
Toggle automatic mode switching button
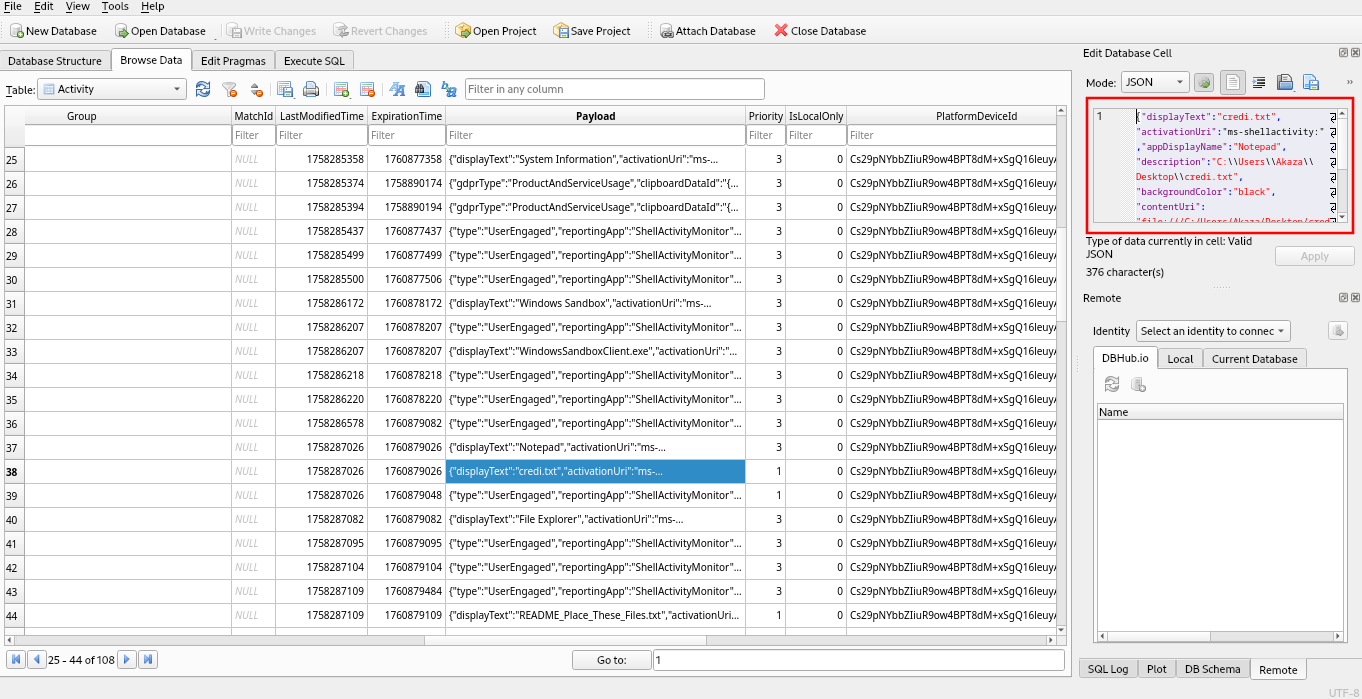point(1205,82)
